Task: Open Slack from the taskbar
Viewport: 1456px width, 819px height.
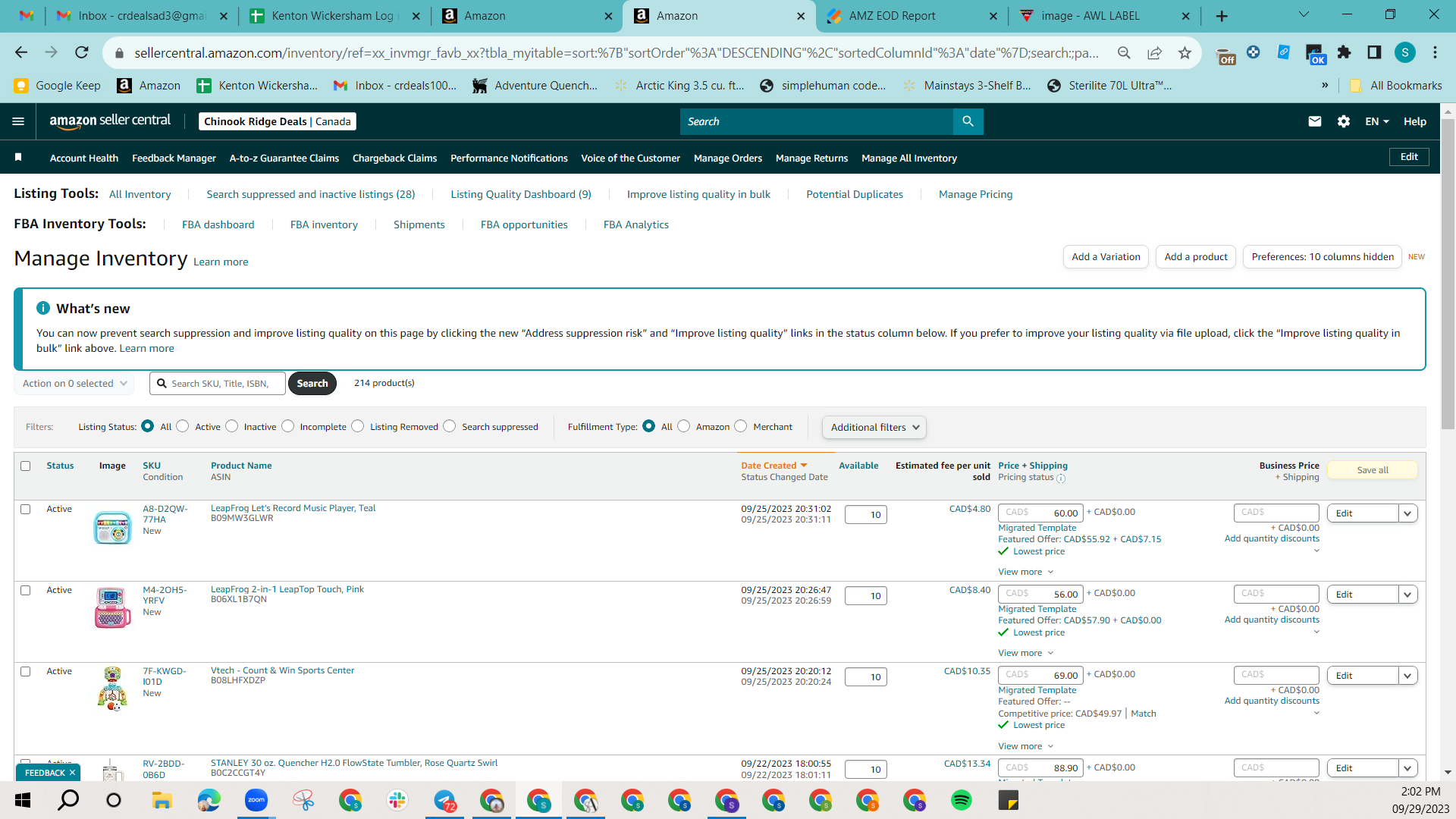Action: (x=397, y=800)
